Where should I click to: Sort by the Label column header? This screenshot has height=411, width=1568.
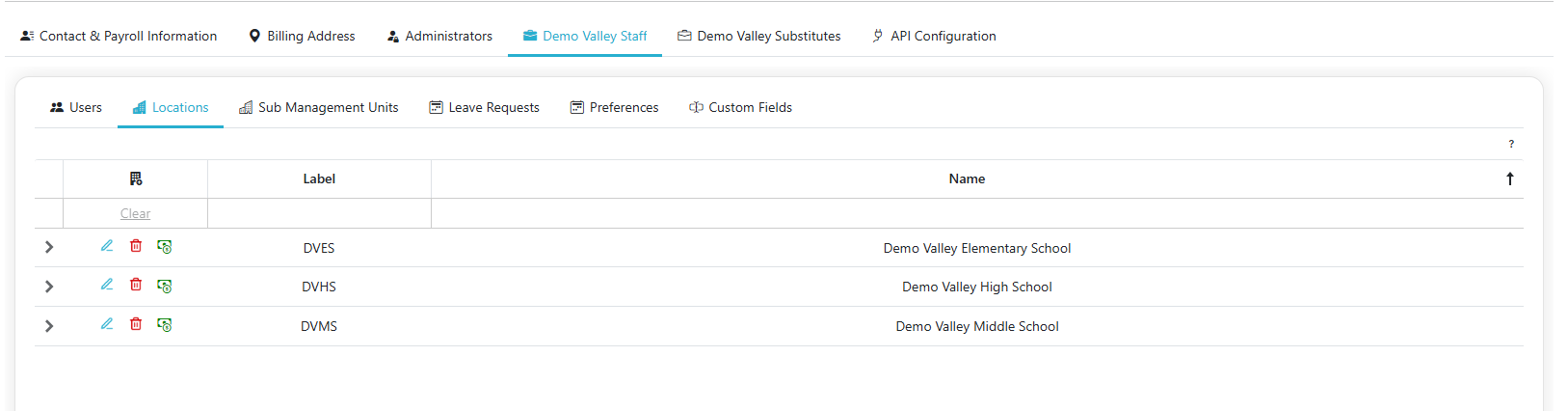tap(319, 178)
